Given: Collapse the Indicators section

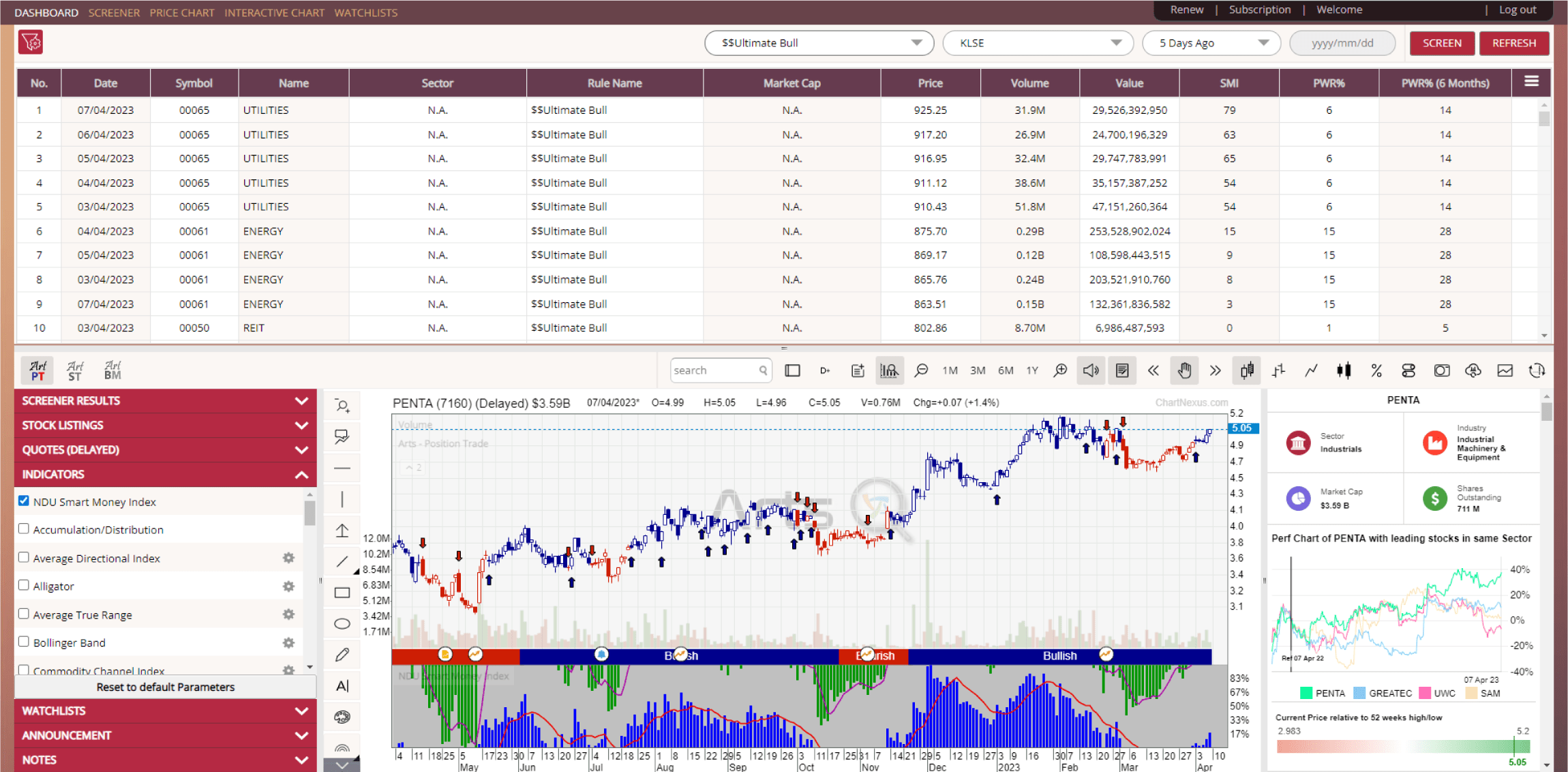Looking at the screenshot, I should click(165, 474).
